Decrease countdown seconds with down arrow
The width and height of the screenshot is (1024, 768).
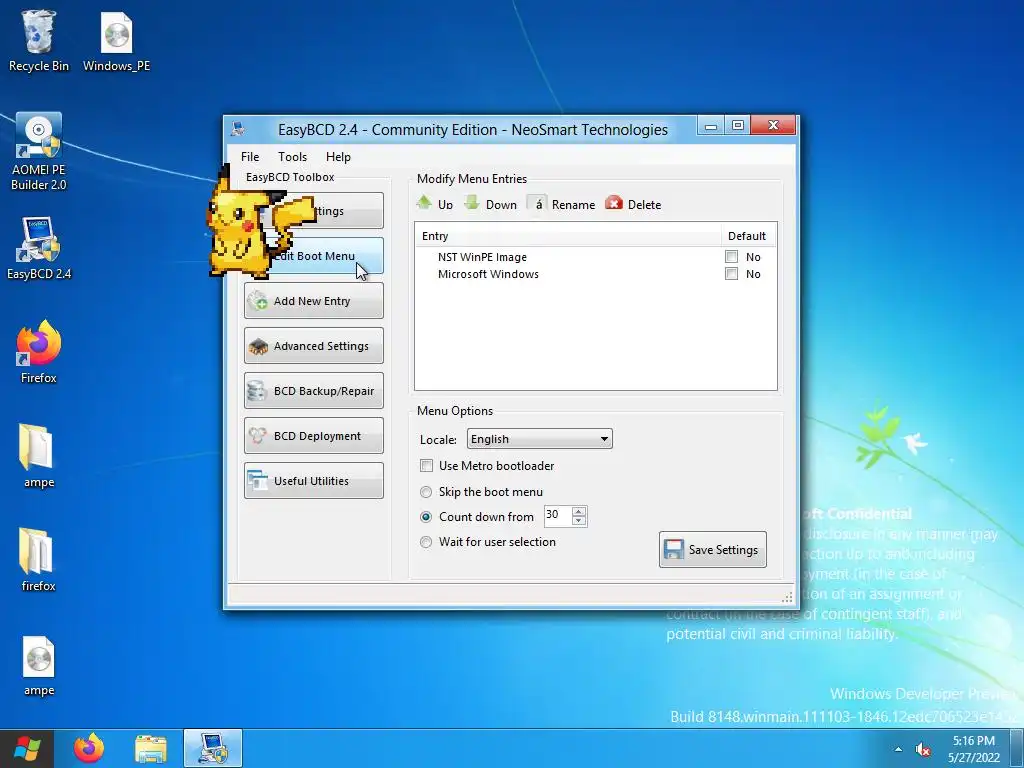579,520
